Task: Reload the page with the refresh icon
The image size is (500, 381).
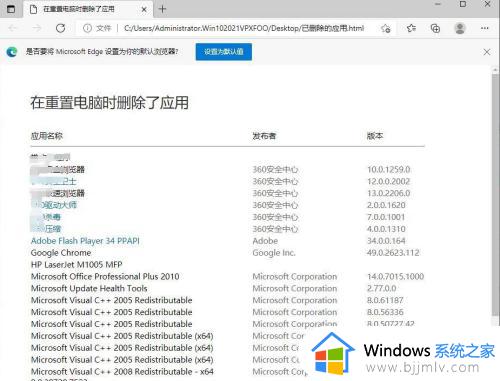Action: (61, 28)
